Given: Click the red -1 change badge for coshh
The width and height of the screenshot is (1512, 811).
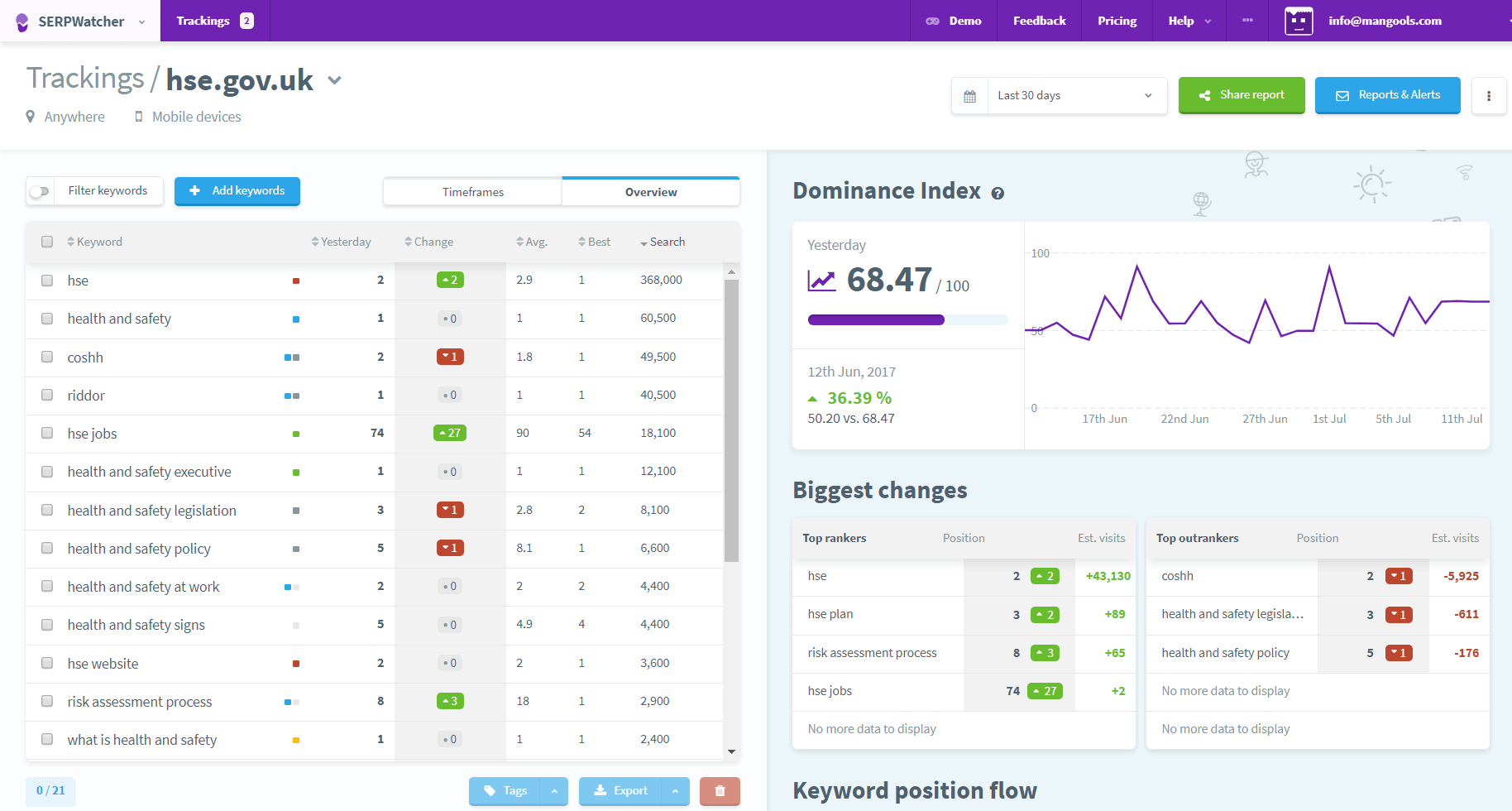Looking at the screenshot, I should coord(450,357).
